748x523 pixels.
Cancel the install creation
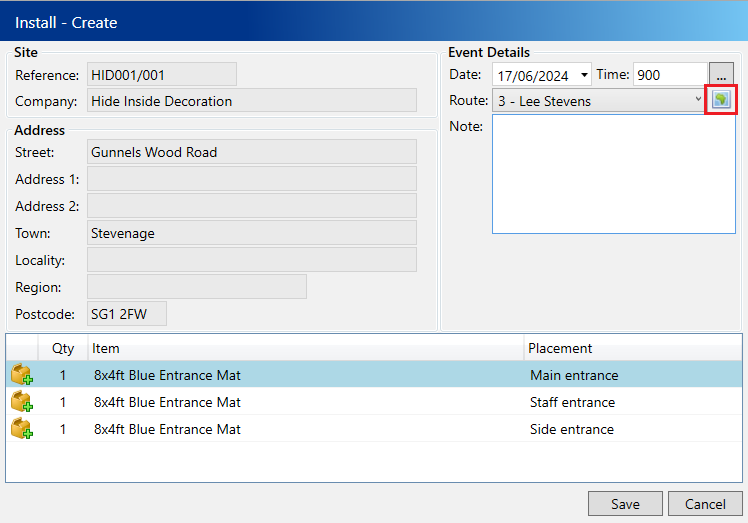point(705,504)
